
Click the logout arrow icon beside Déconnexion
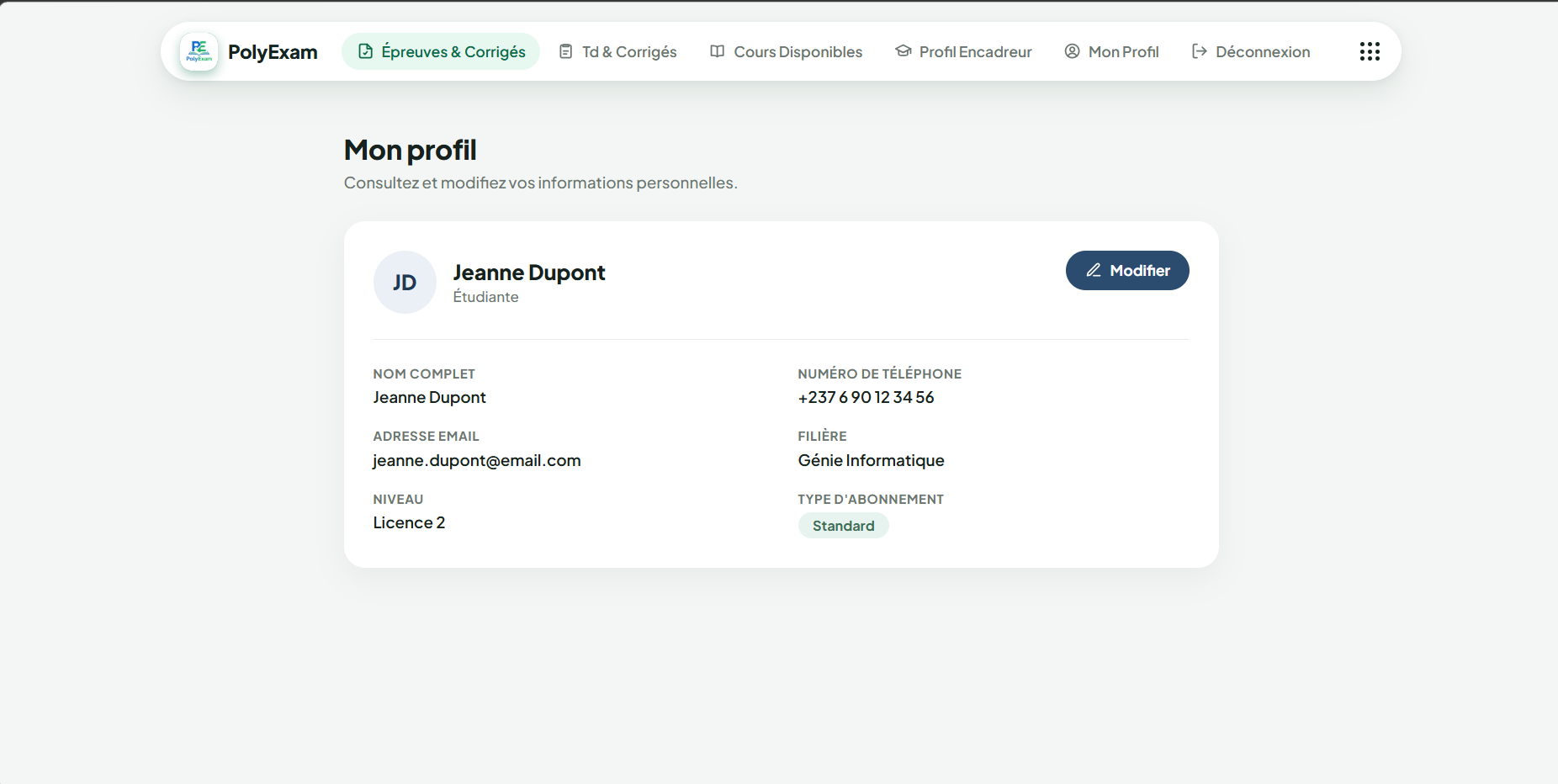[1200, 51]
